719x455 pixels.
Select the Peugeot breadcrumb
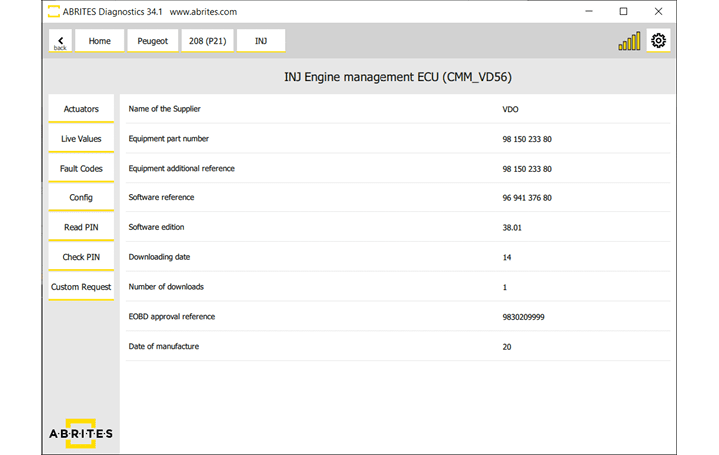[152, 41]
